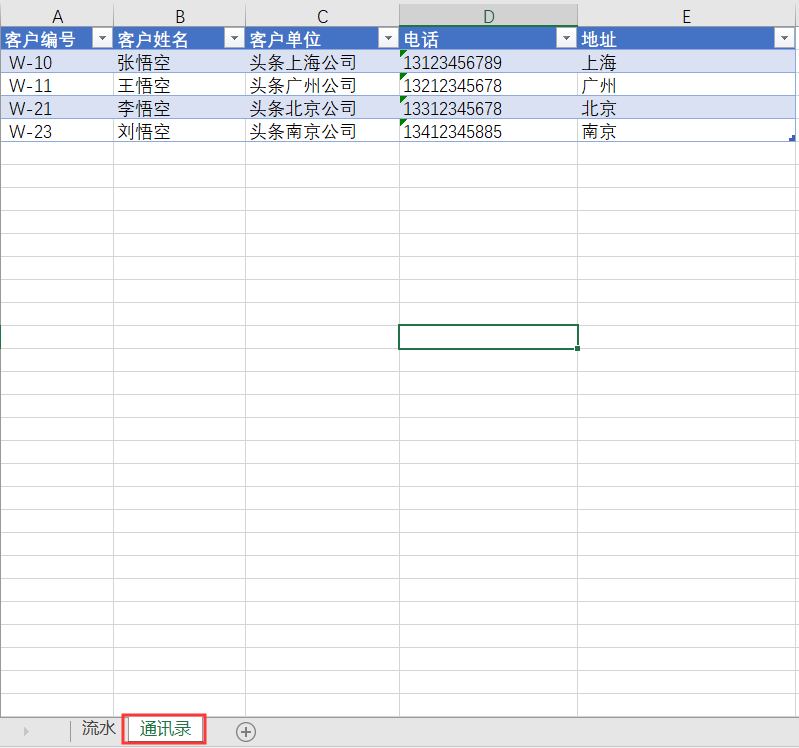Open the 客户姓名 filter dropdown
This screenshot has height=748, width=799.
point(234,38)
